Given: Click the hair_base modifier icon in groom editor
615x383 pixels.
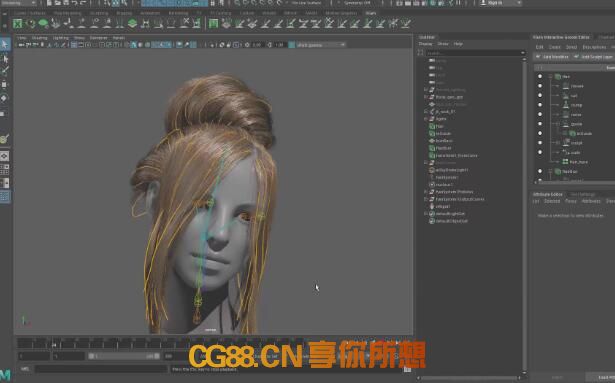Looking at the screenshot, I should pyautogui.click(x=566, y=162).
